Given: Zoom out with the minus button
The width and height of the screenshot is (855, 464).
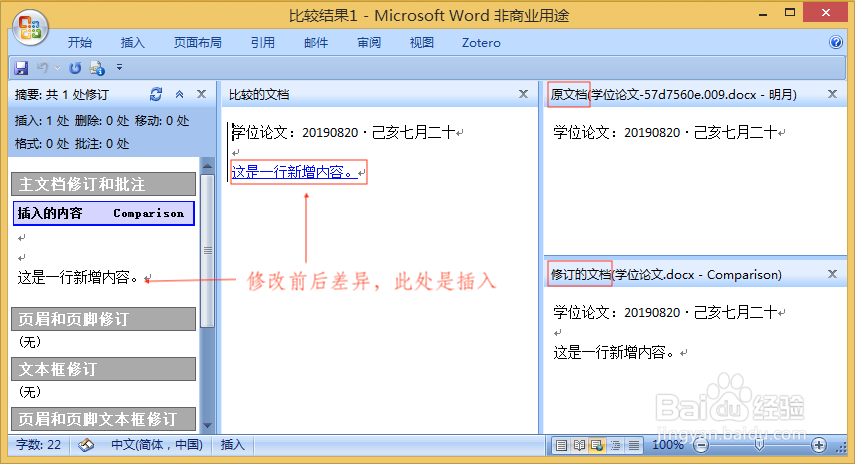Looking at the screenshot, I should pyautogui.click(x=701, y=445).
